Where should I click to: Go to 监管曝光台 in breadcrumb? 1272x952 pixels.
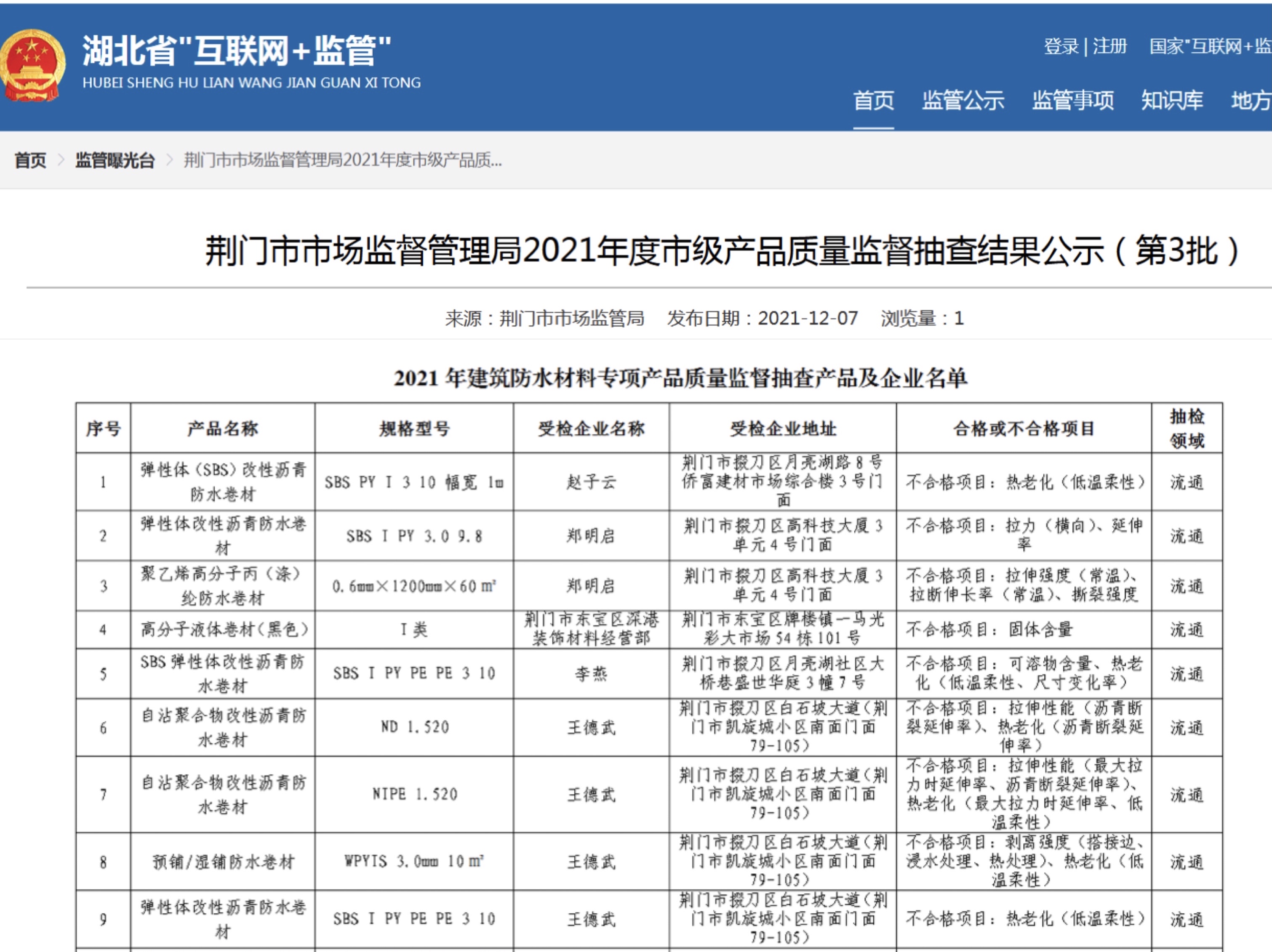click(x=115, y=160)
